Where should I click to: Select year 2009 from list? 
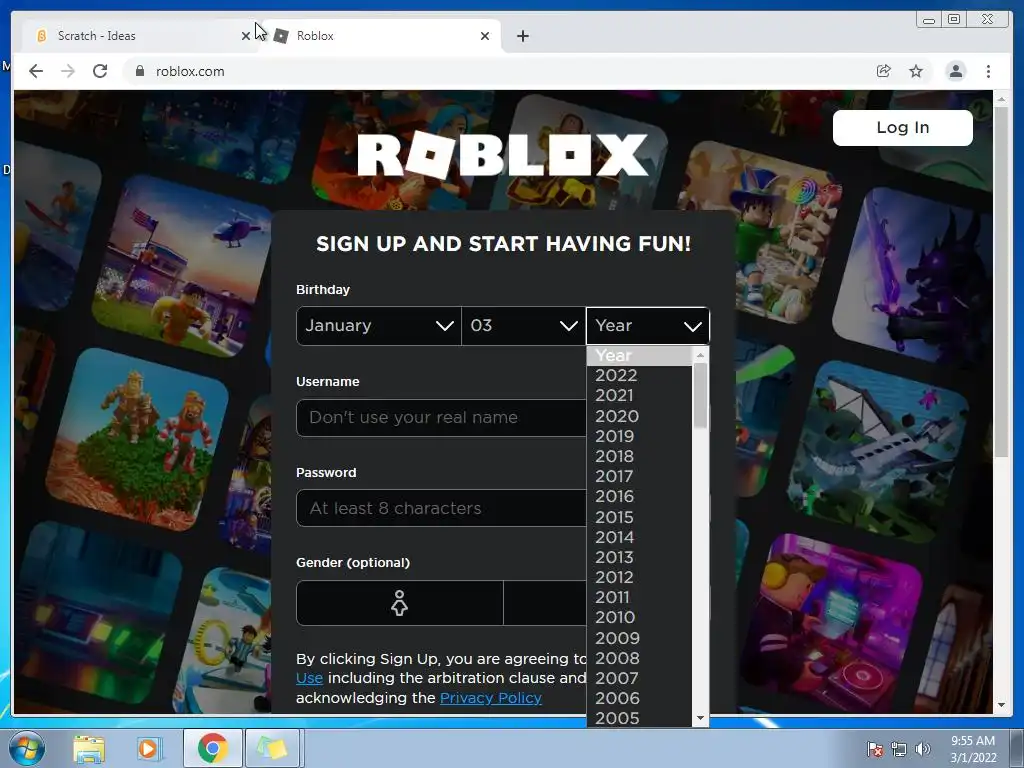click(639, 638)
